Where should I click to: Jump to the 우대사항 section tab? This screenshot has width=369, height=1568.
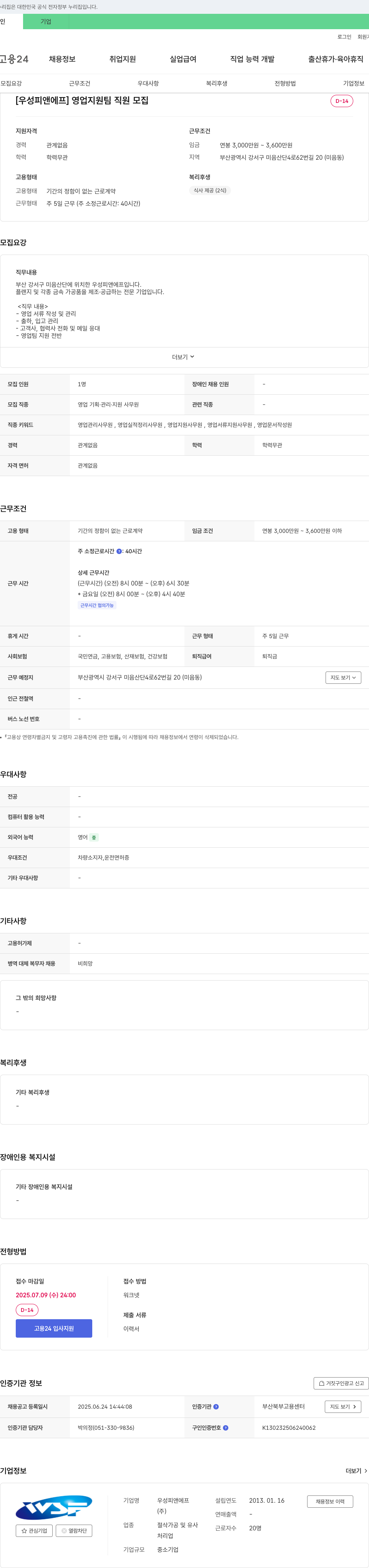point(148,83)
